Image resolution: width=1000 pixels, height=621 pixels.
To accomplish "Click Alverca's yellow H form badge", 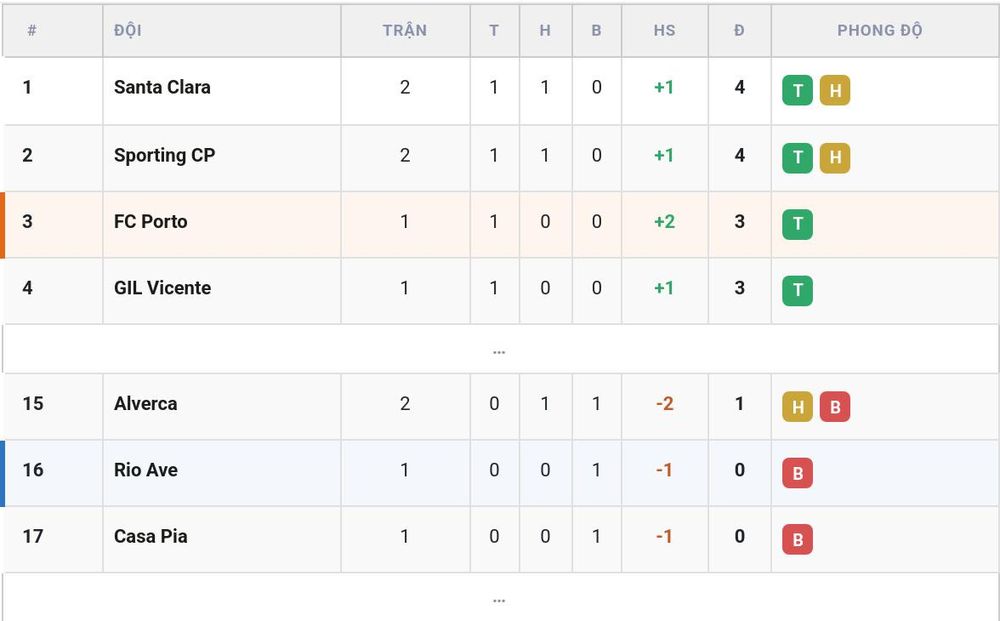I will [x=797, y=407].
